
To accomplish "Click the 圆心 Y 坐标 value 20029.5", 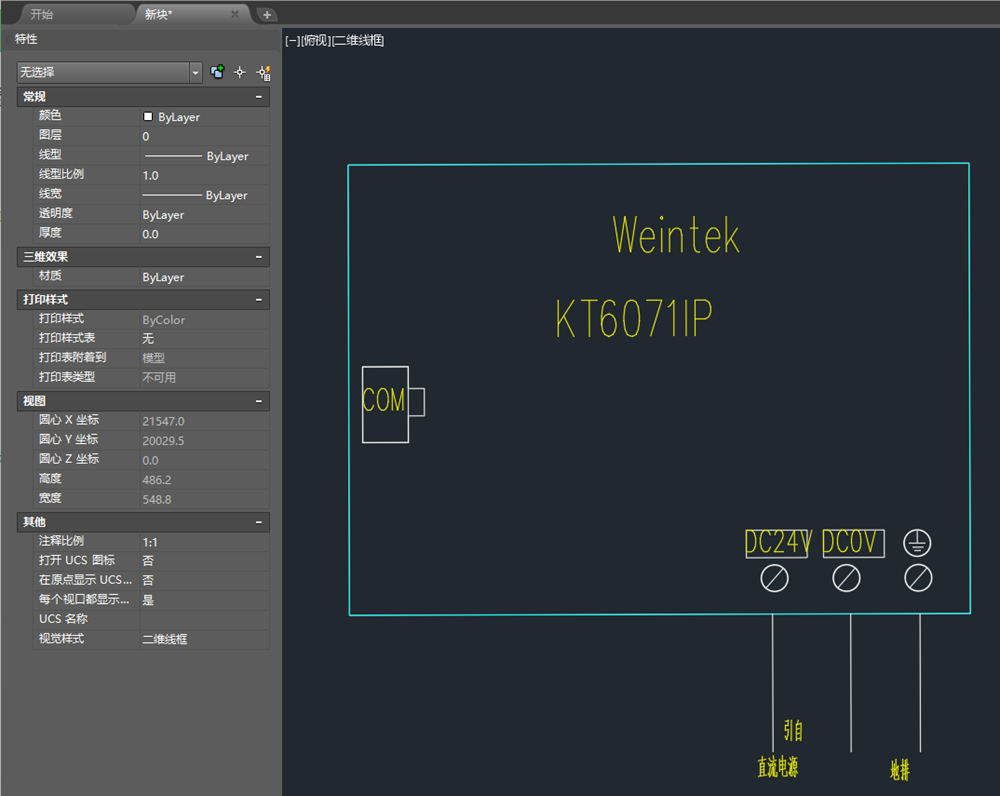I will coord(205,441).
